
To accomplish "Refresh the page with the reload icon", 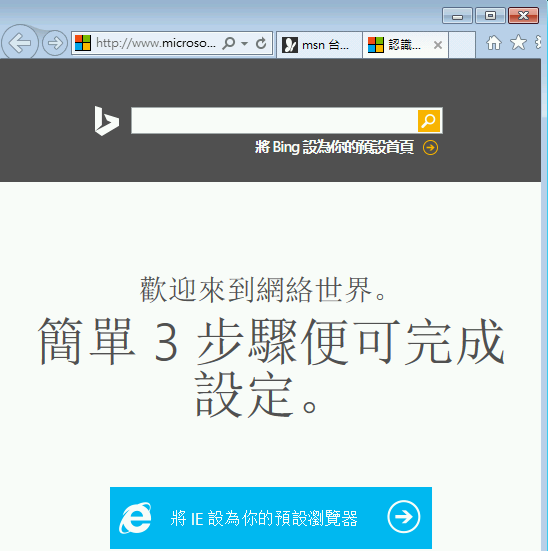I will click(261, 43).
